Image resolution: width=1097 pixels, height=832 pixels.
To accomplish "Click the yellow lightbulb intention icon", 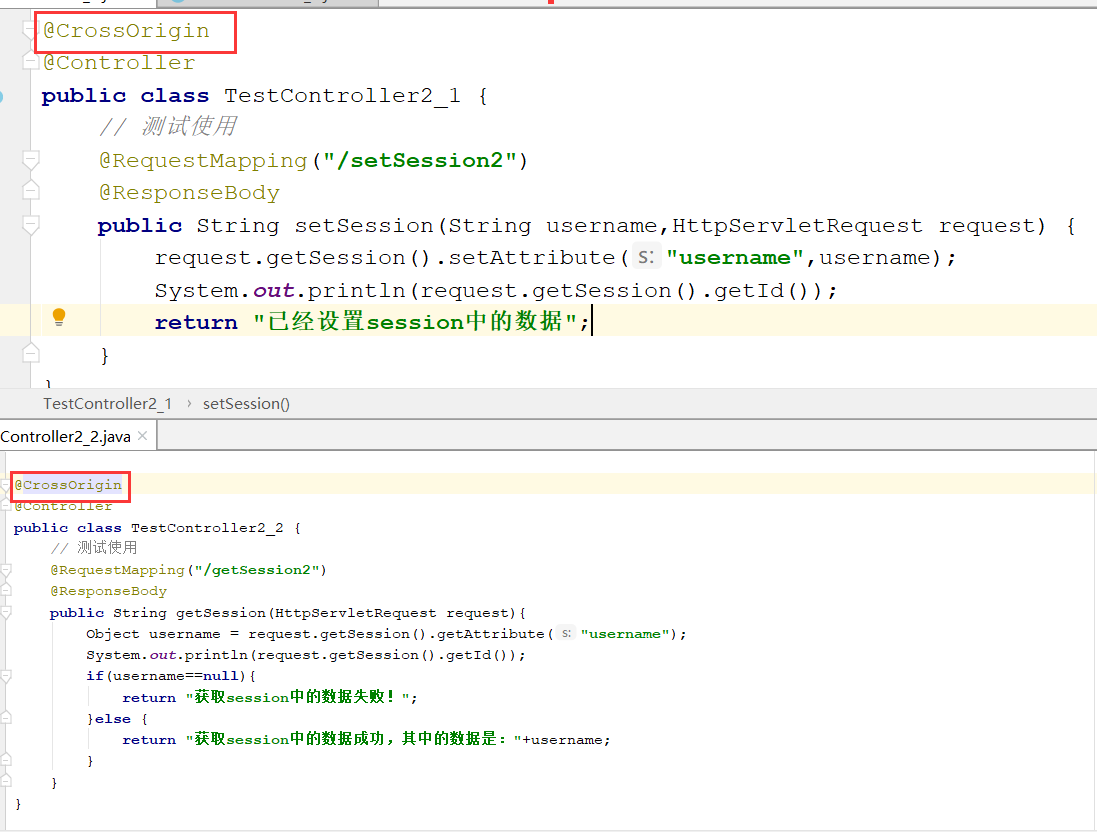I will 59,317.
